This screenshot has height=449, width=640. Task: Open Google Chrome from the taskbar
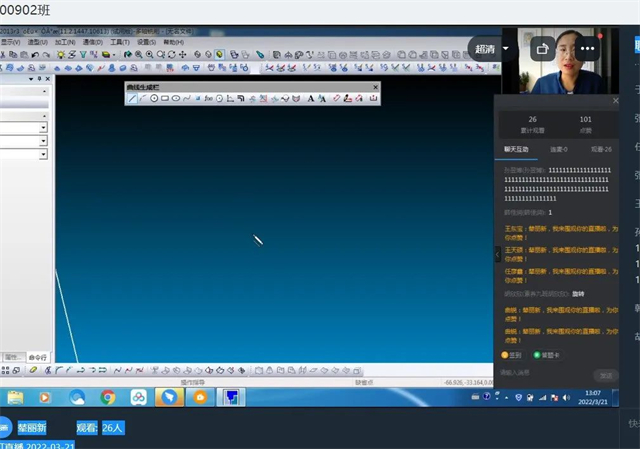point(108,397)
